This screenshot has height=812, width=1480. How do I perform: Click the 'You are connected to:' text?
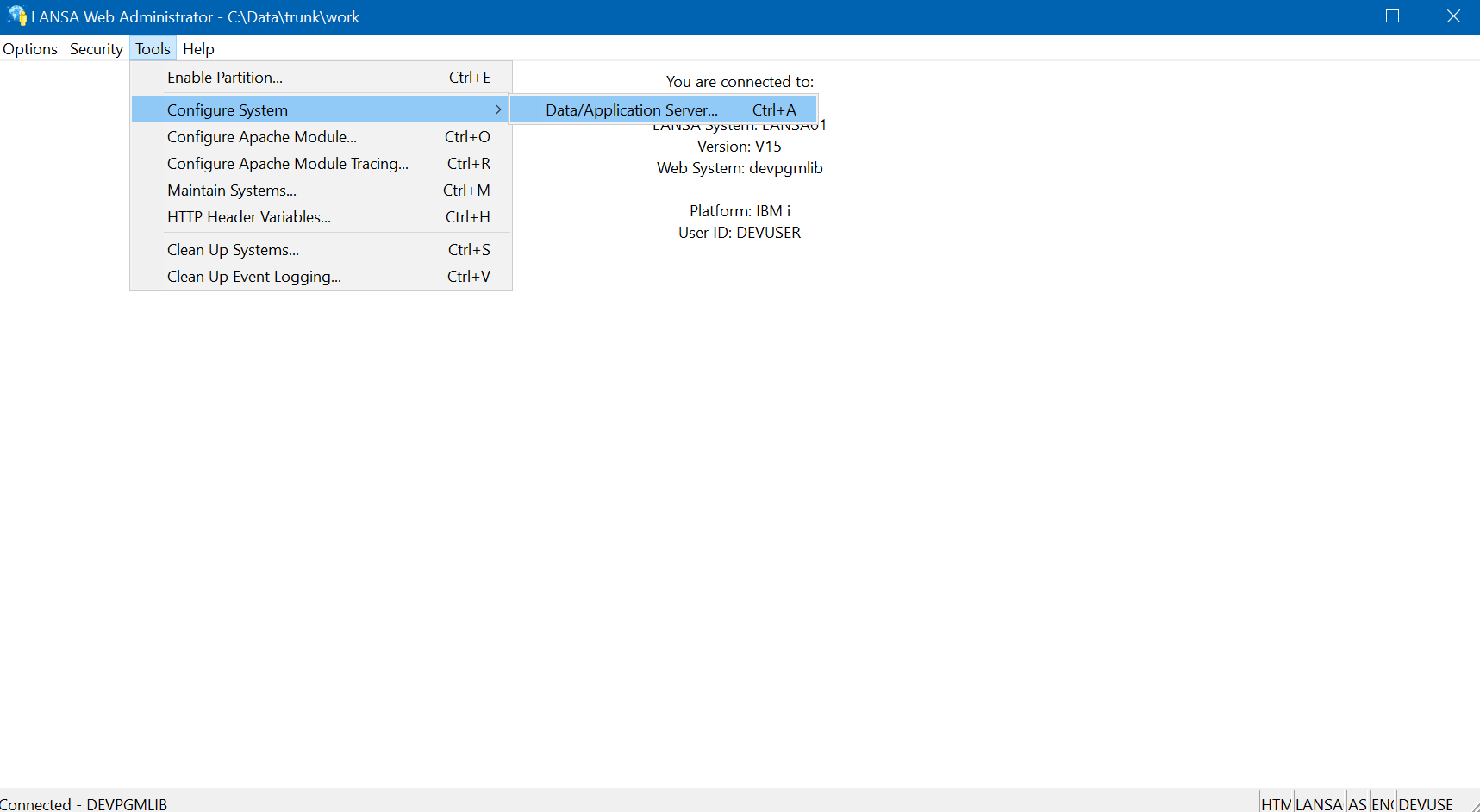pos(740,82)
